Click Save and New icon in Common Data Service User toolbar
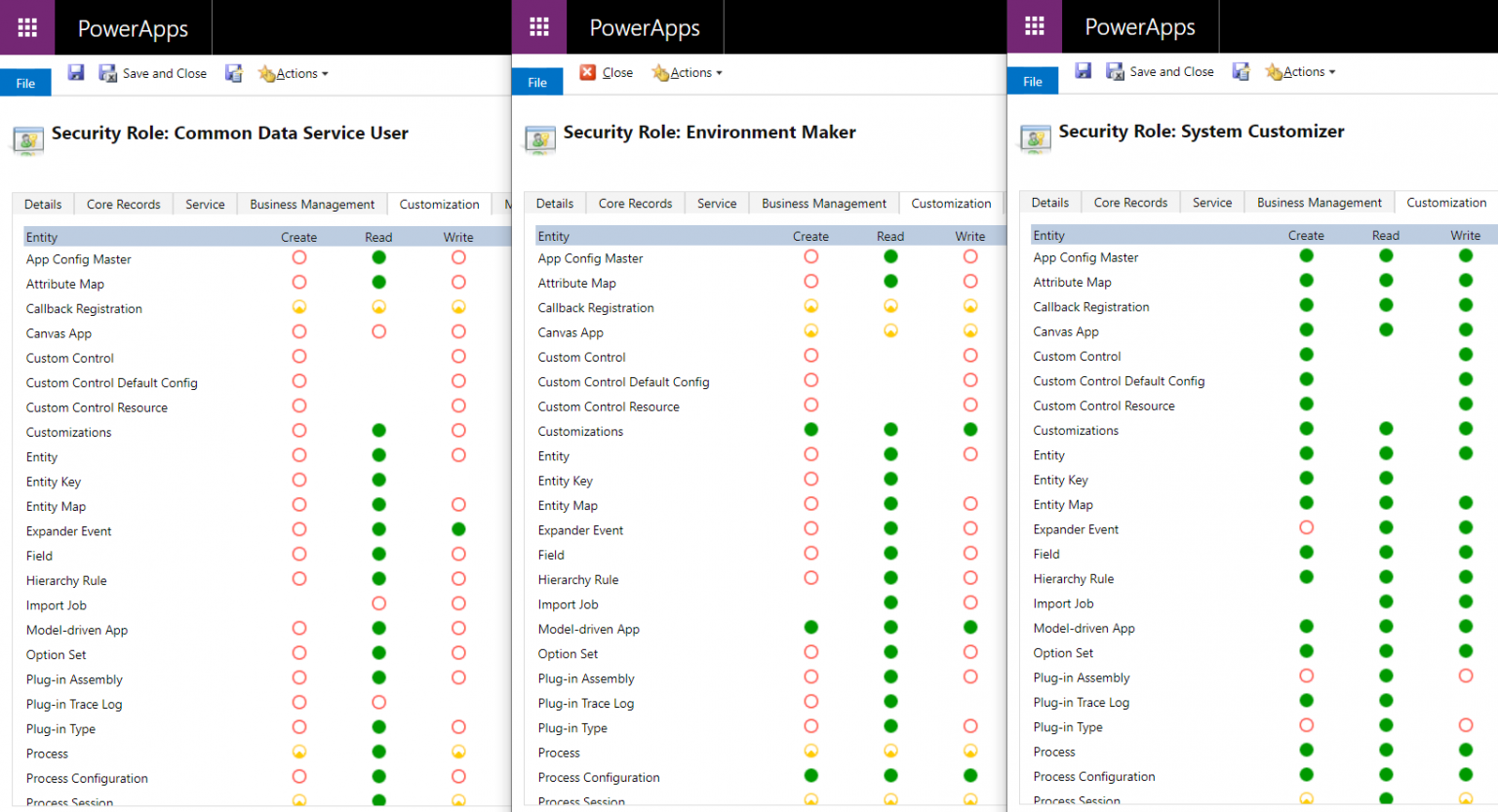This screenshot has width=1498, height=812. click(234, 73)
